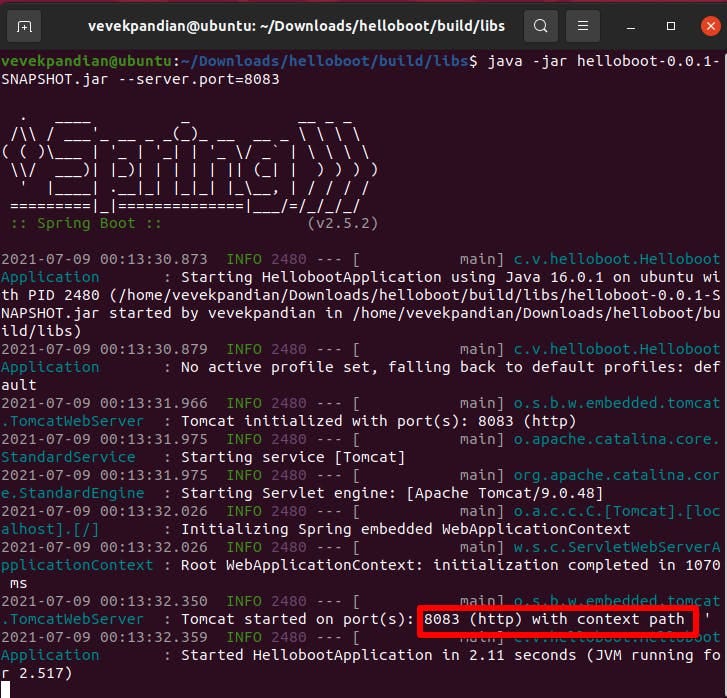Open a new terminal tab

[24, 26]
